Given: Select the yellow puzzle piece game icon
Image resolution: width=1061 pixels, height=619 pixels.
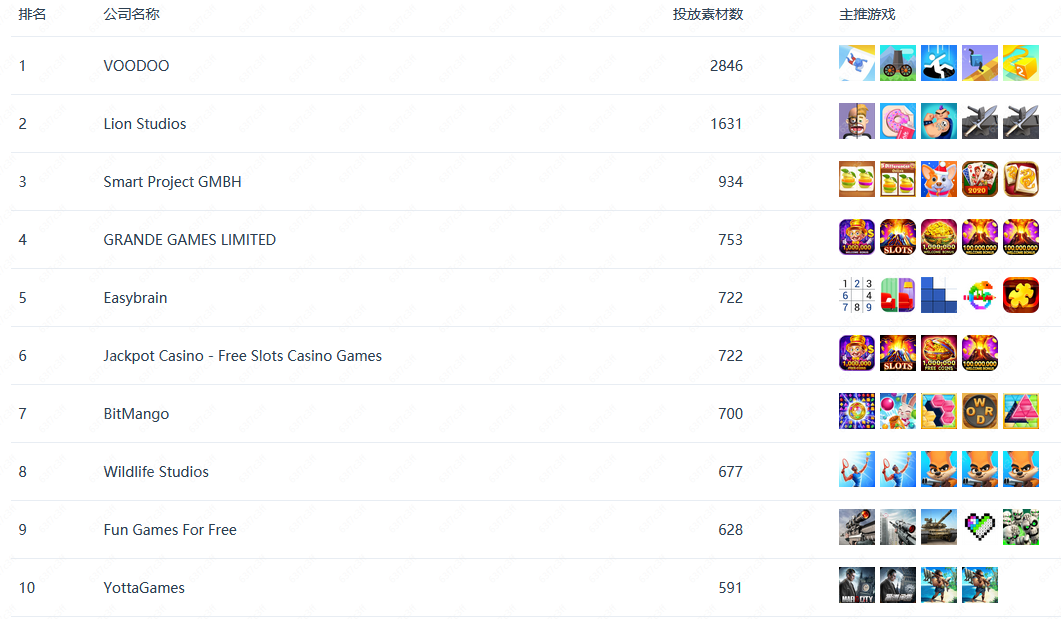Looking at the screenshot, I should coord(1021,295).
